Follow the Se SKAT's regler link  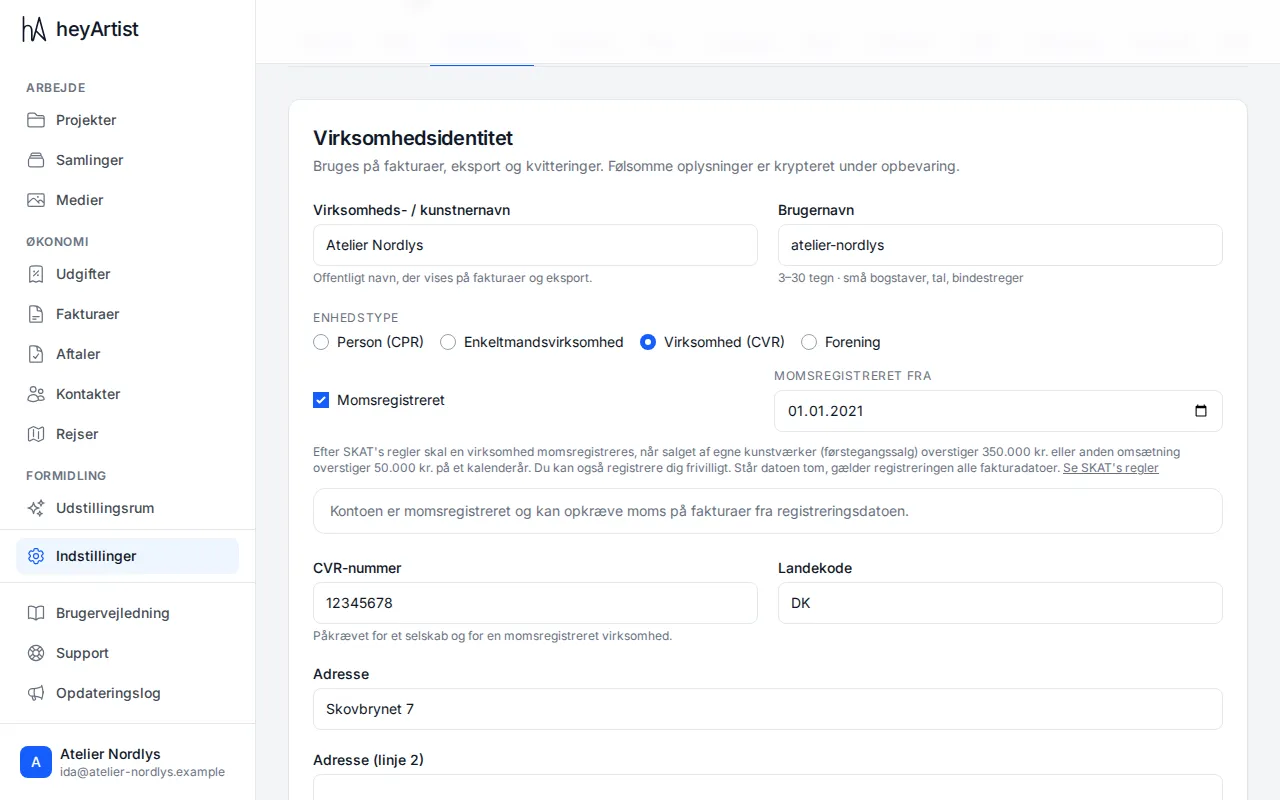pos(1111,468)
